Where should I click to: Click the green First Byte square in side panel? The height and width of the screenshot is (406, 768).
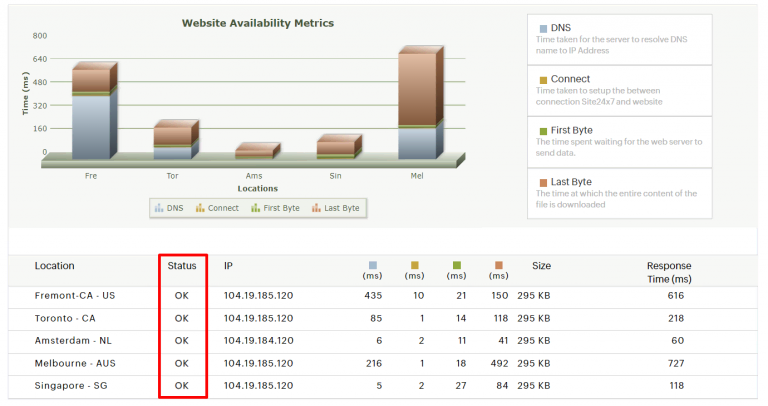(543, 131)
